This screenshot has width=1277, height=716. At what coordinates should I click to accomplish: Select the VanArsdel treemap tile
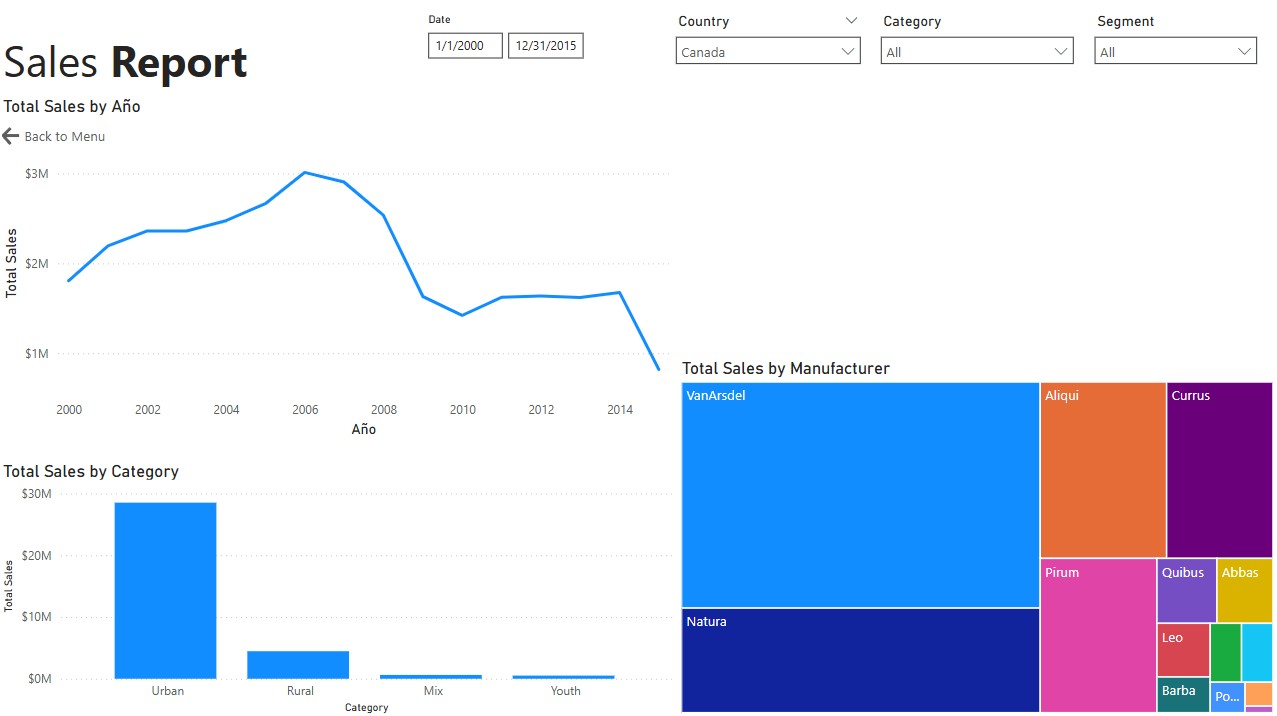[x=860, y=495]
